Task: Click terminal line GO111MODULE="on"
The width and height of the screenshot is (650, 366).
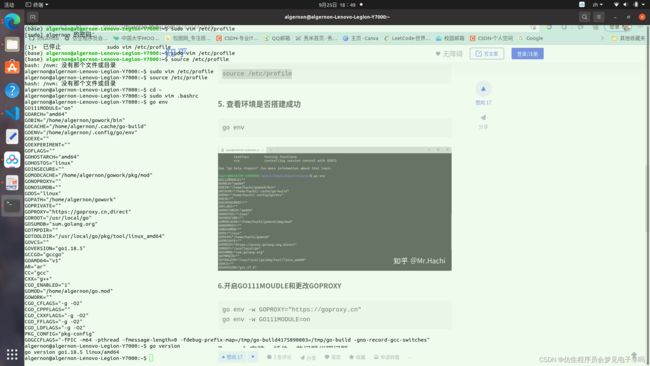Action: tap(49, 108)
